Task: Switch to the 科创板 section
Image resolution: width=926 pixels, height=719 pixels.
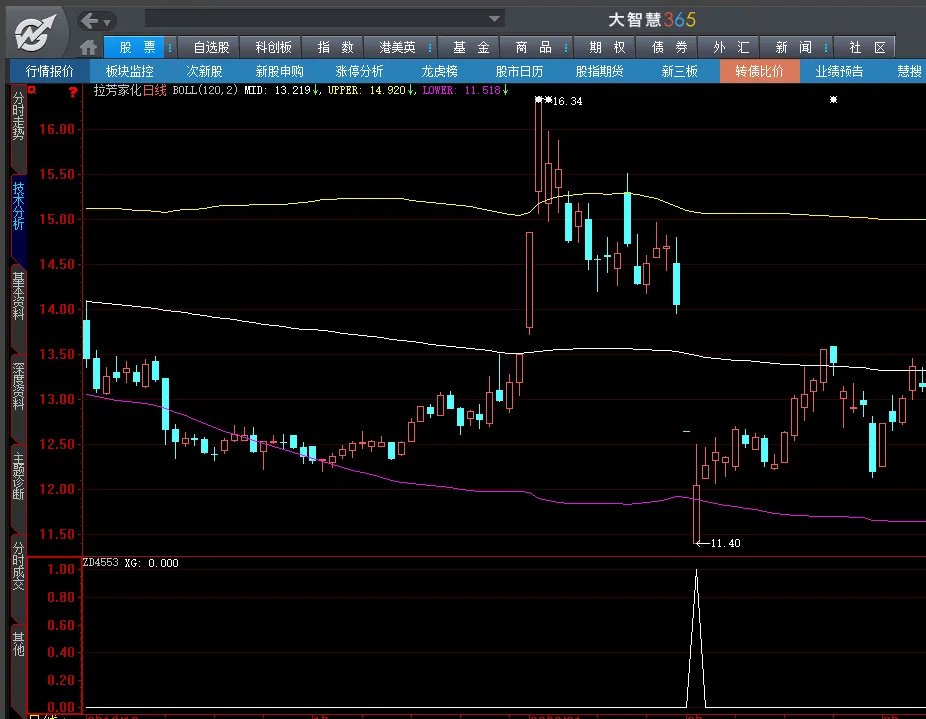Action: click(x=273, y=47)
